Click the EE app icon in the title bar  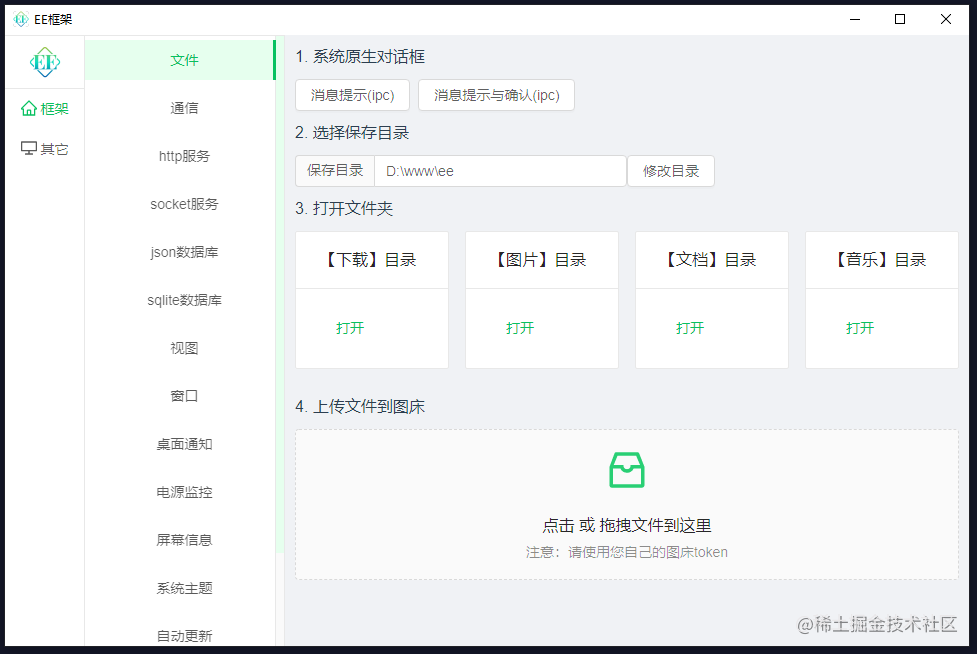tap(21, 19)
